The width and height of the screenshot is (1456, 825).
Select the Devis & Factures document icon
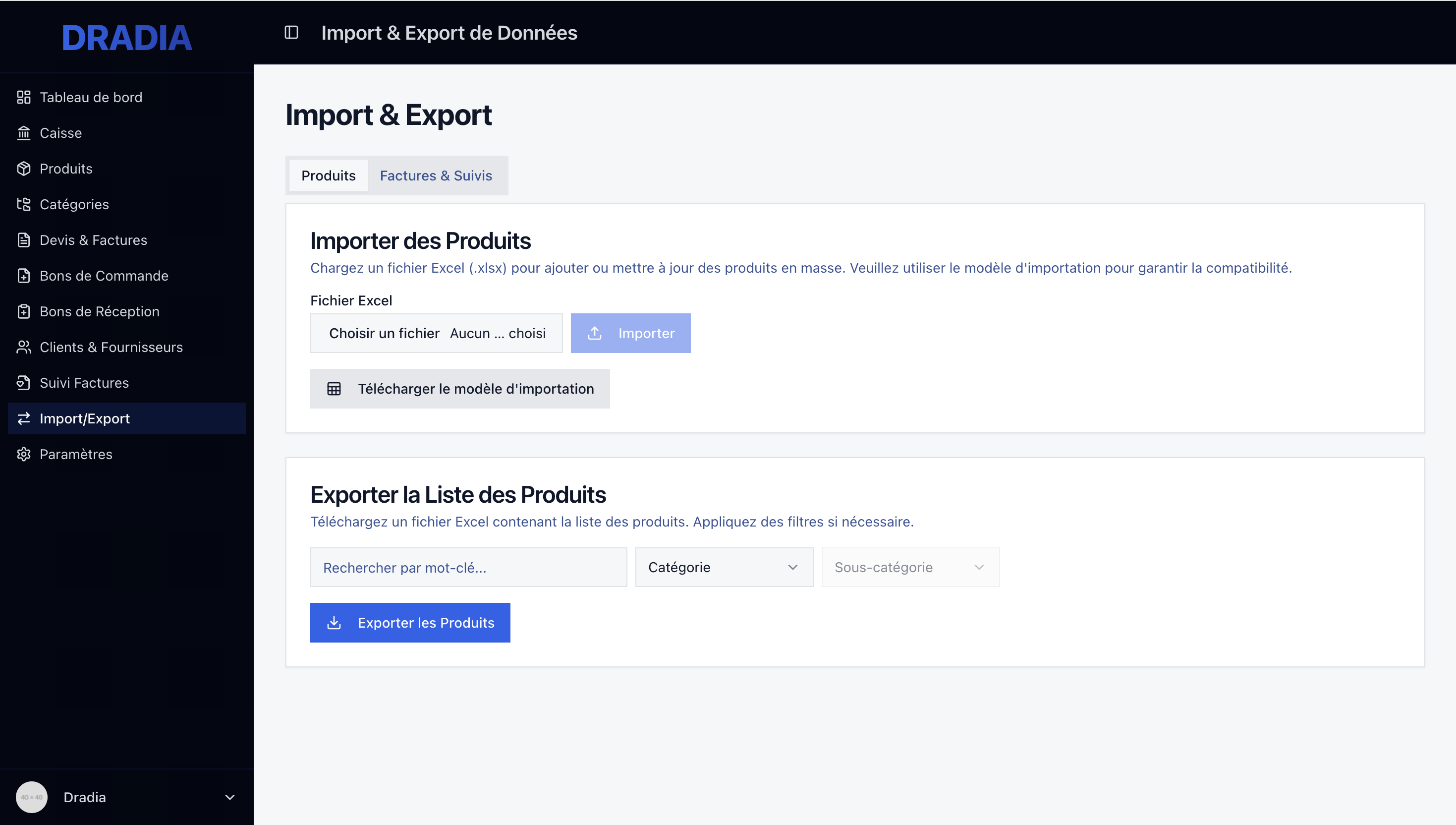pos(23,239)
